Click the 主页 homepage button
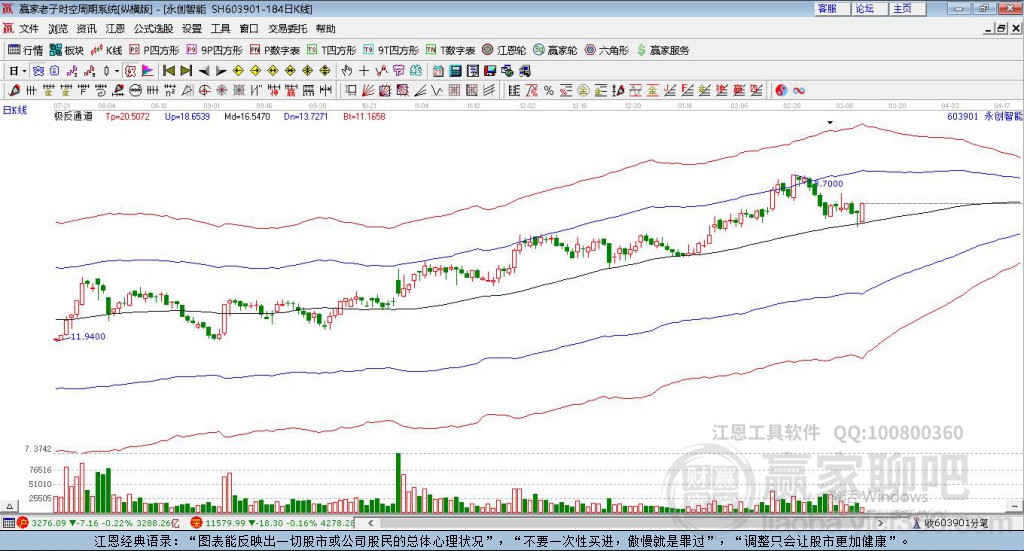 908,8
